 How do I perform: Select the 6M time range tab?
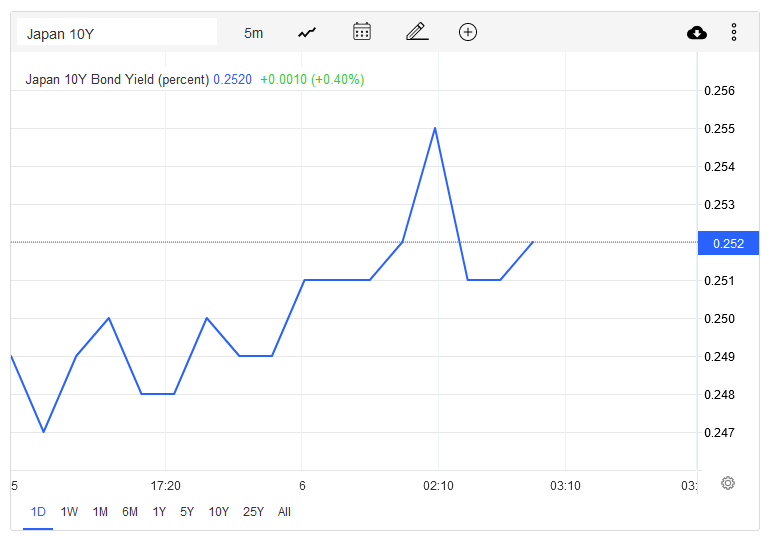[x=130, y=512]
